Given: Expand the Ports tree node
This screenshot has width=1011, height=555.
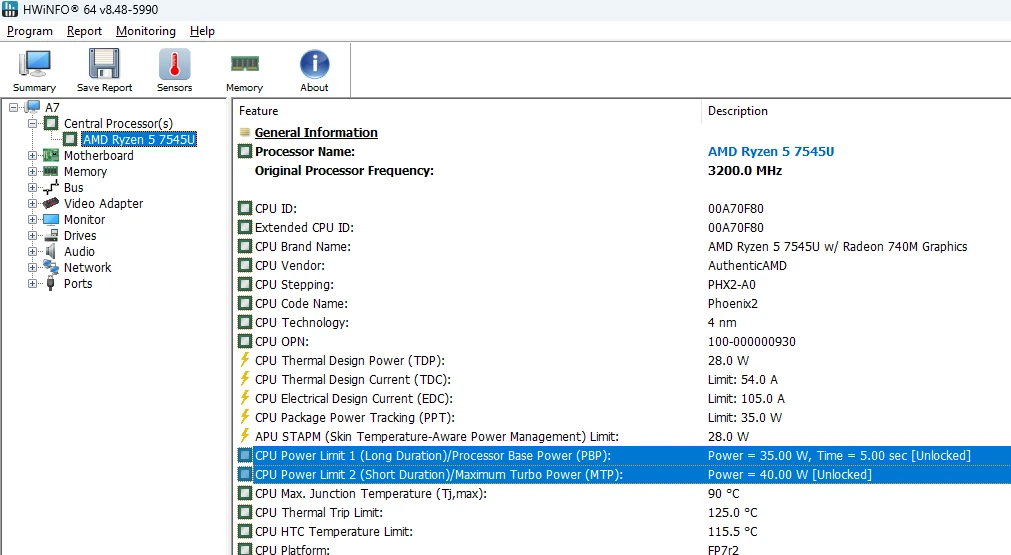Looking at the screenshot, I should point(32,284).
